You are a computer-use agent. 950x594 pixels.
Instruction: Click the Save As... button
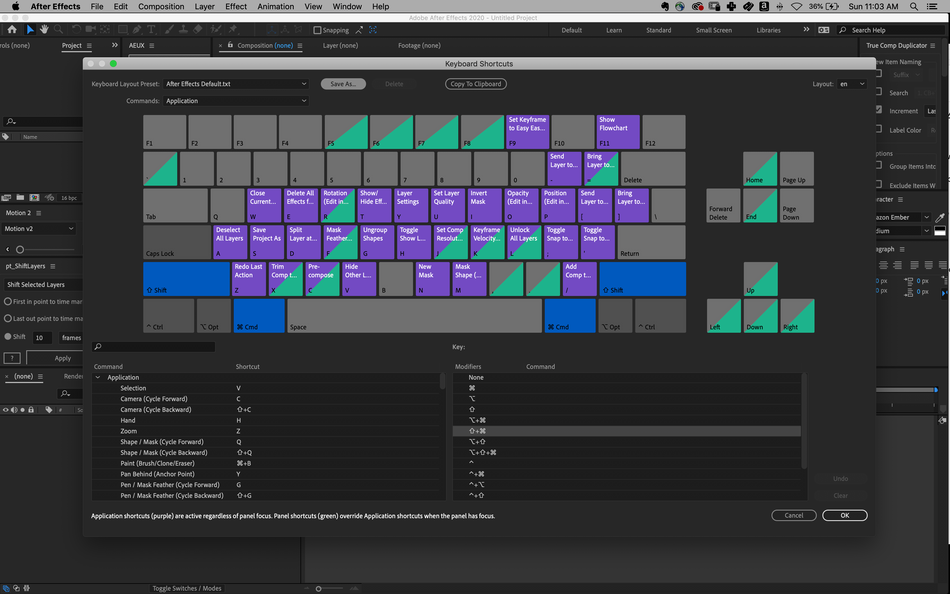(343, 84)
